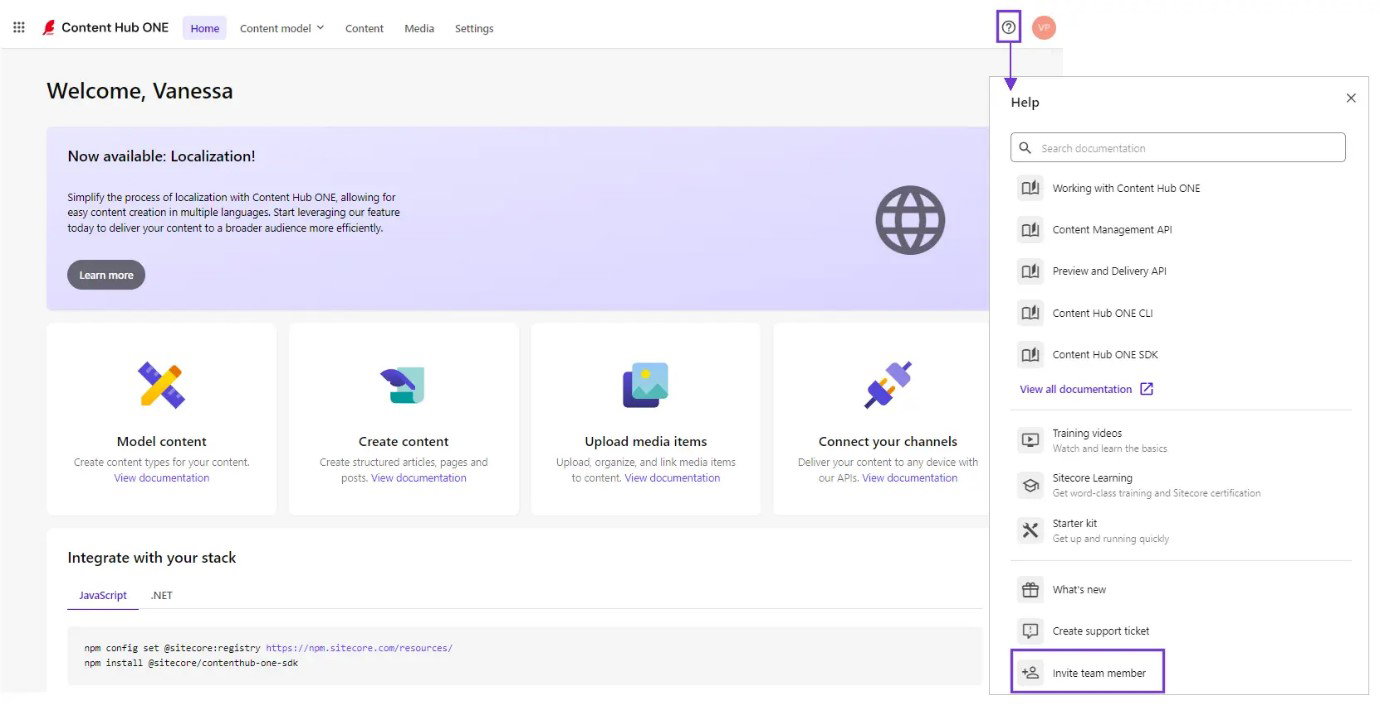Select Starter kit text entry
1380x705 pixels.
point(1074,523)
